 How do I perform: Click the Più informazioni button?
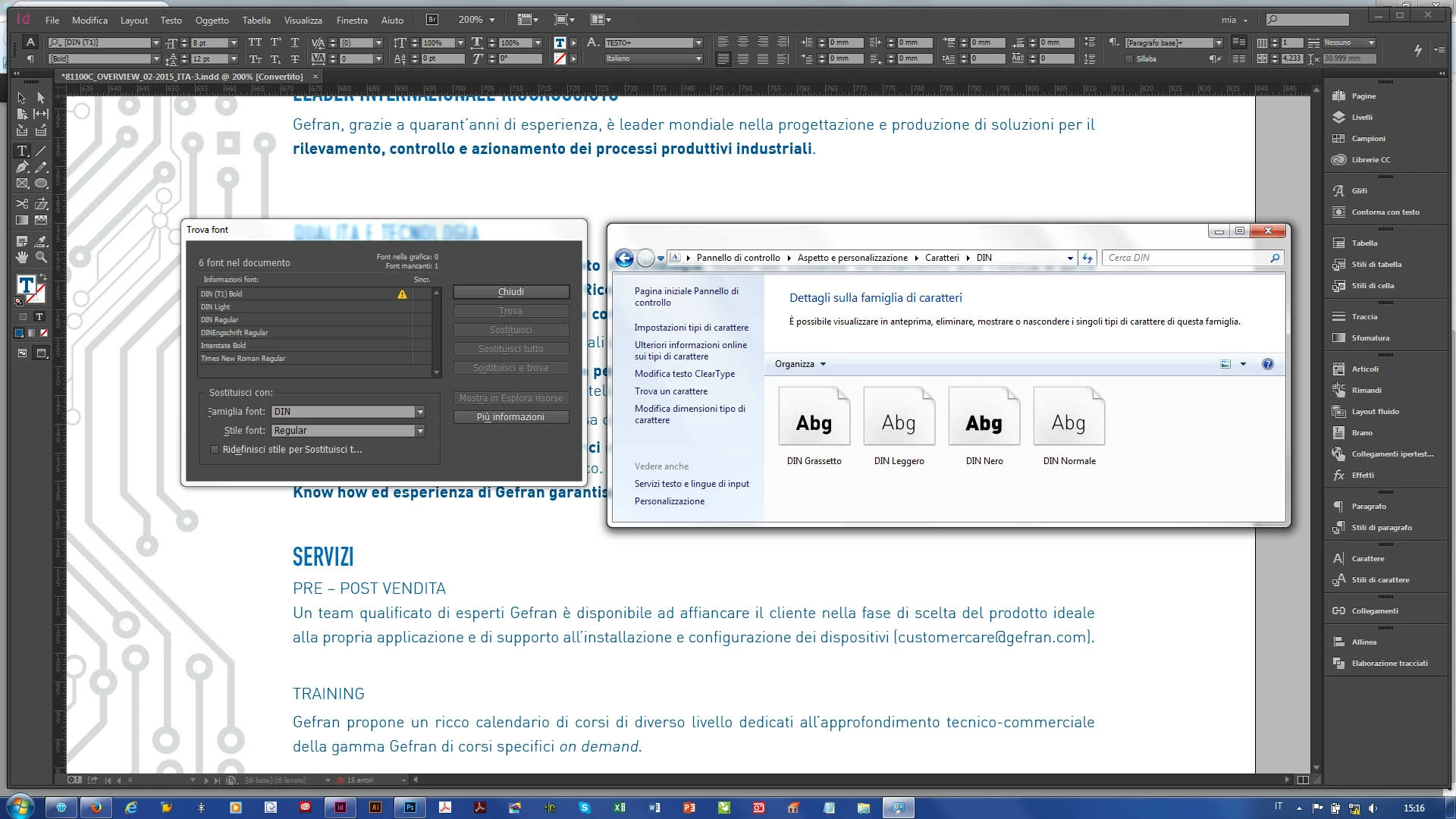(510, 417)
